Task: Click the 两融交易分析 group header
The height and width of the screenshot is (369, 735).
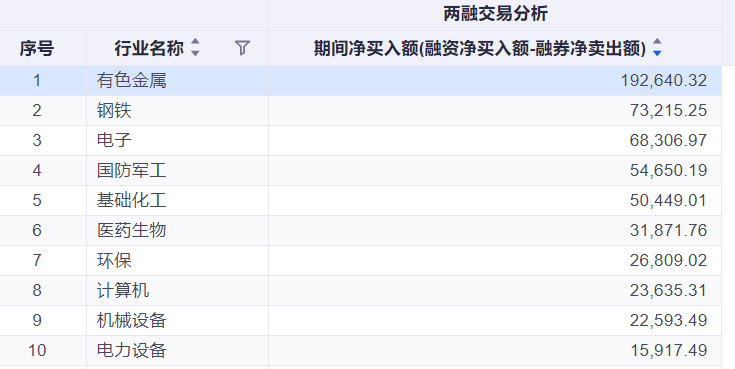Action: pyautogui.click(x=495, y=14)
